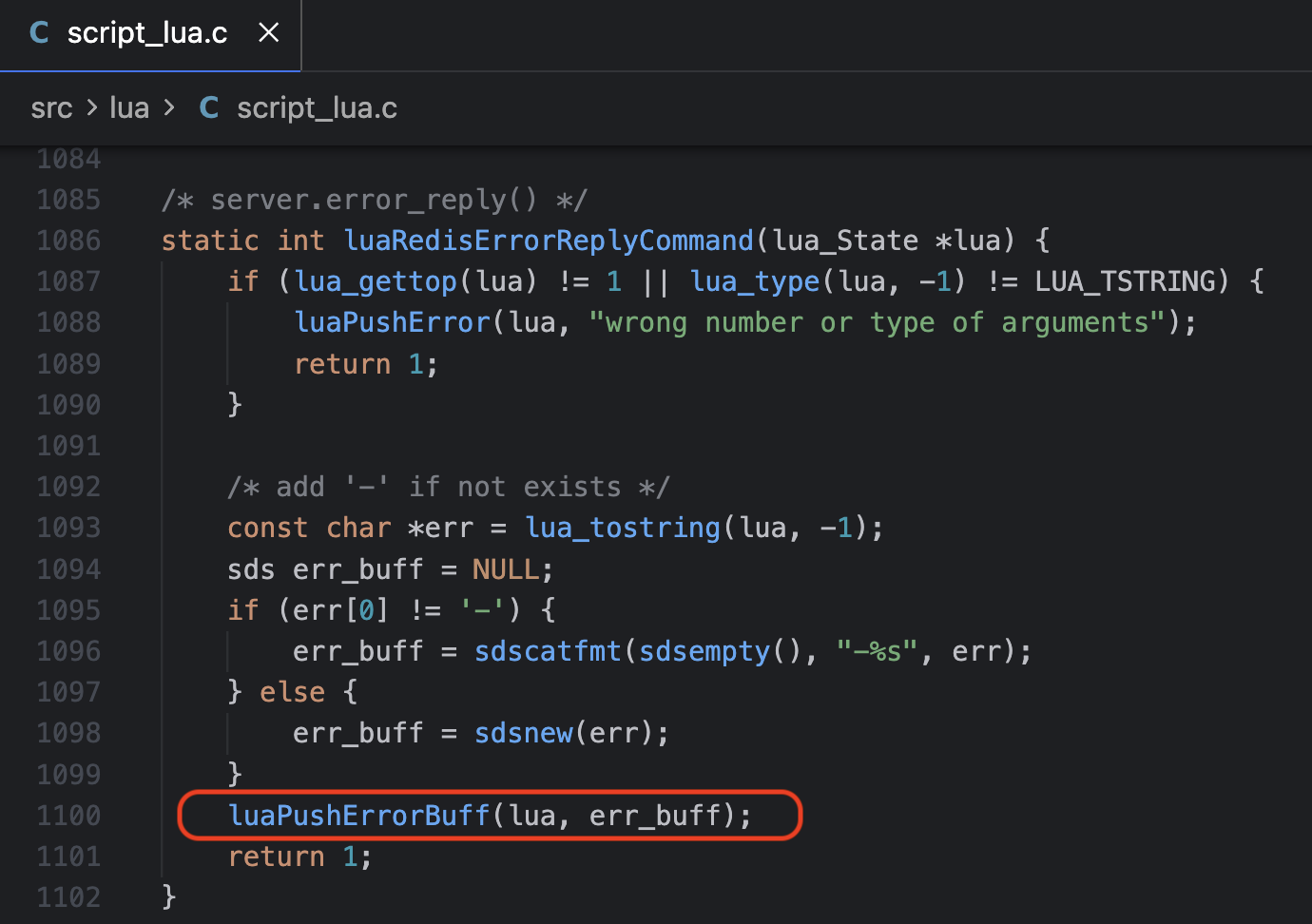Click the C language icon in the editor tab
Image resolution: width=1312 pixels, height=924 pixels.
38,31
